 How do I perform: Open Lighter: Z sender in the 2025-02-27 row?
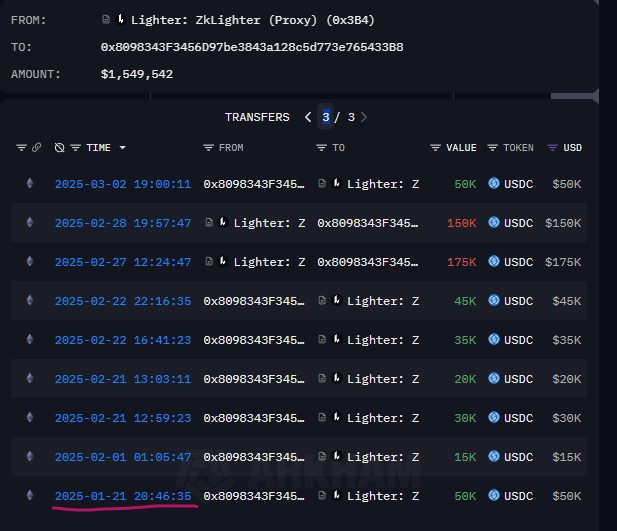270,262
